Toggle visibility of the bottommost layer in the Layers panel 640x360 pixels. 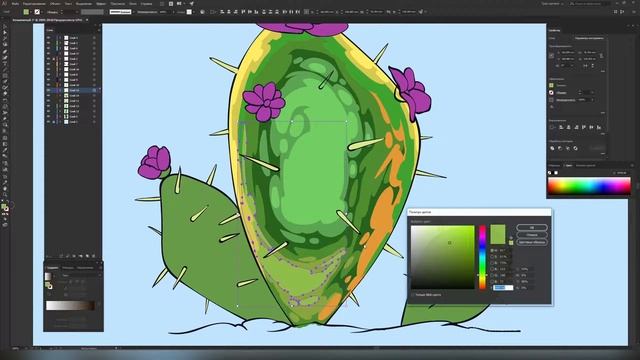pos(49,122)
